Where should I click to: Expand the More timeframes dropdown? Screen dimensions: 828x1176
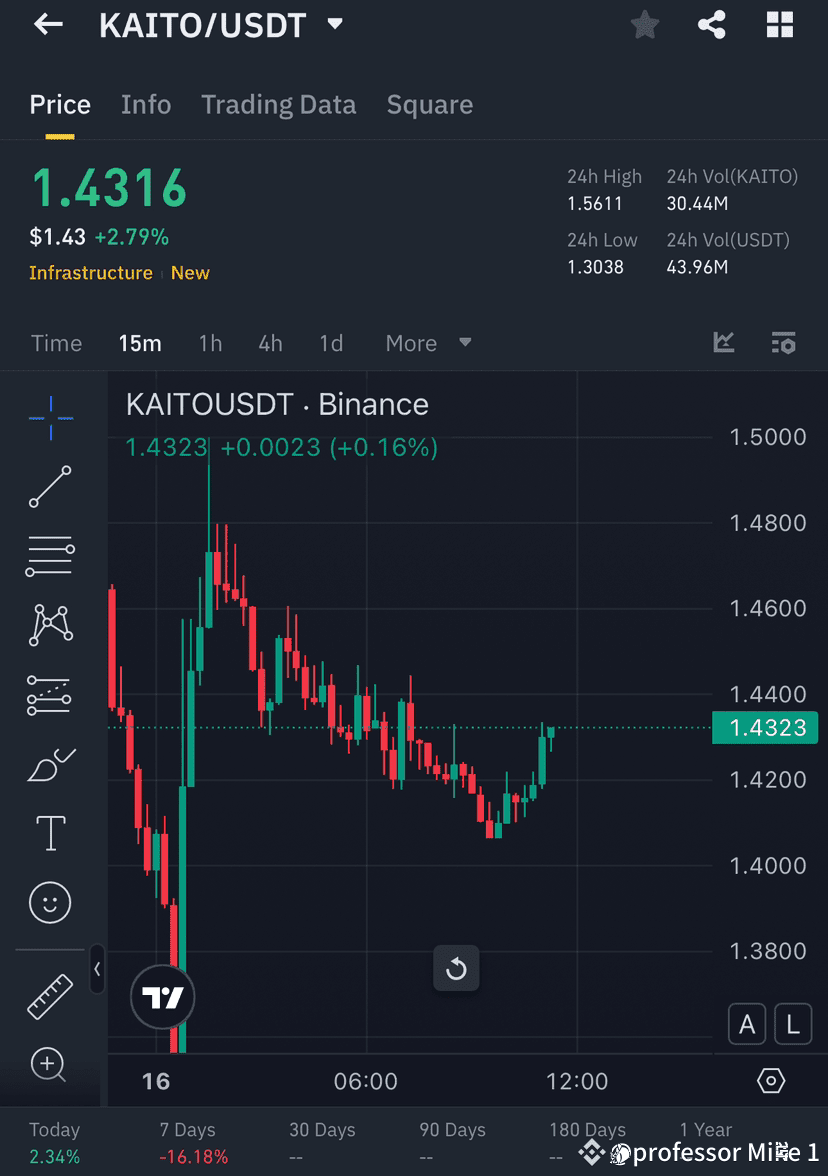427,343
